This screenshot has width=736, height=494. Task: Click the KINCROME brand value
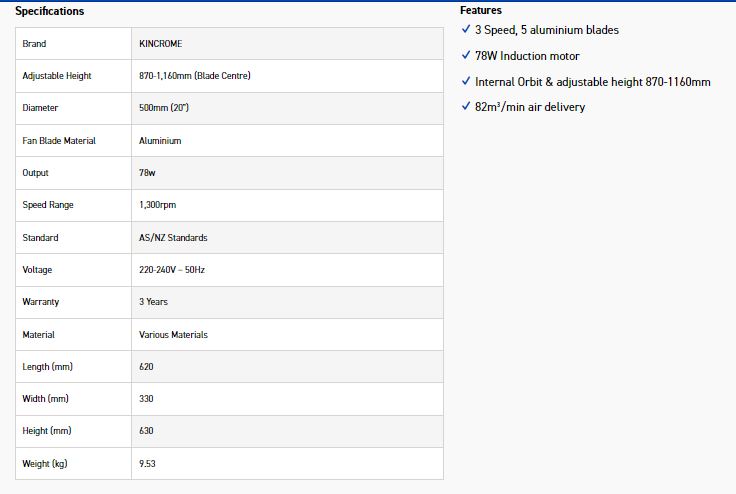tap(162, 44)
